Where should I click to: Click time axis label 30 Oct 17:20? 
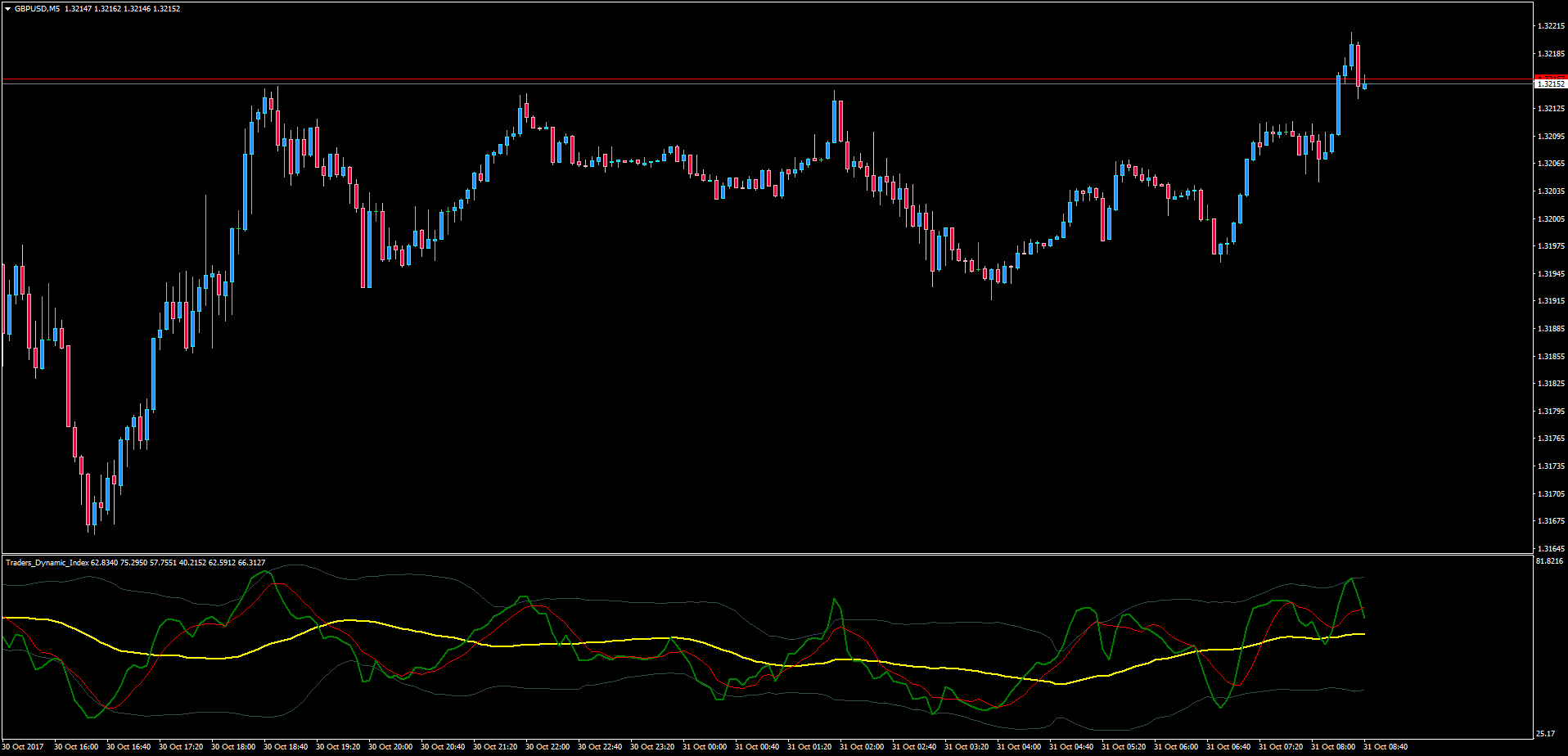pyautogui.click(x=181, y=747)
